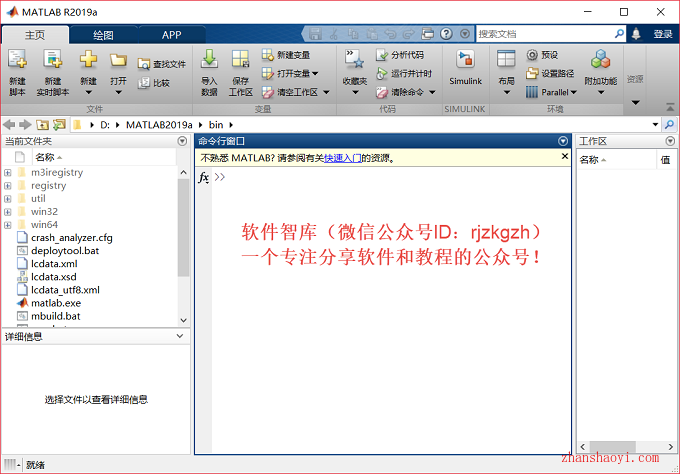
Task: Open 当前文件夹 panel actions menu
Action: (x=182, y=141)
